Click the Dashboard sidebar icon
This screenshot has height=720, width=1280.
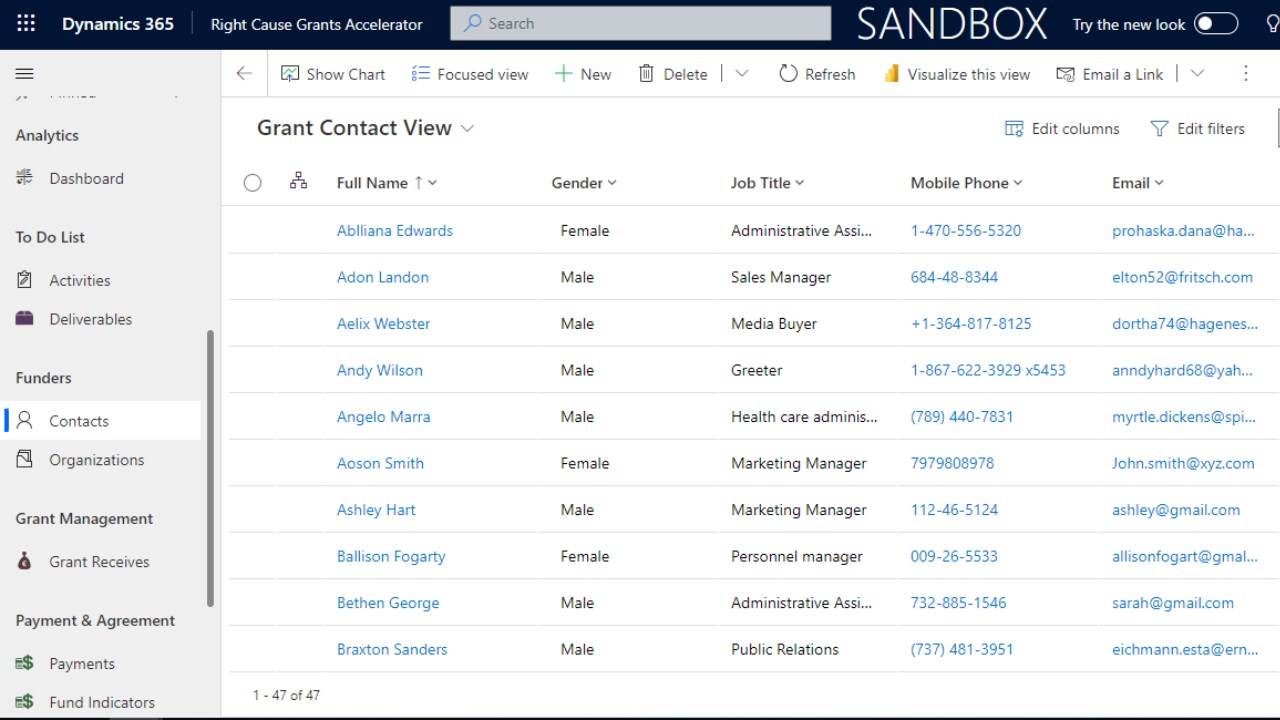(x=25, y=177)
